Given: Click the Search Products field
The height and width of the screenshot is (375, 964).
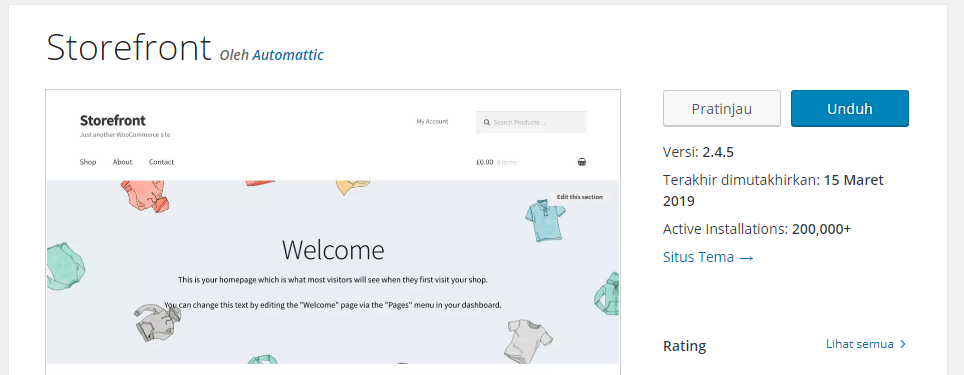Looking at the screenshot, I should coord(531,122).
